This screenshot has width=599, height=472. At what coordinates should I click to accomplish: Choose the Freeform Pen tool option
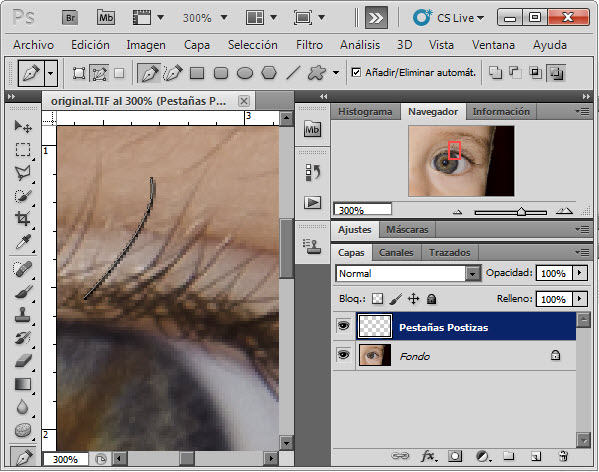pos(173,73)
